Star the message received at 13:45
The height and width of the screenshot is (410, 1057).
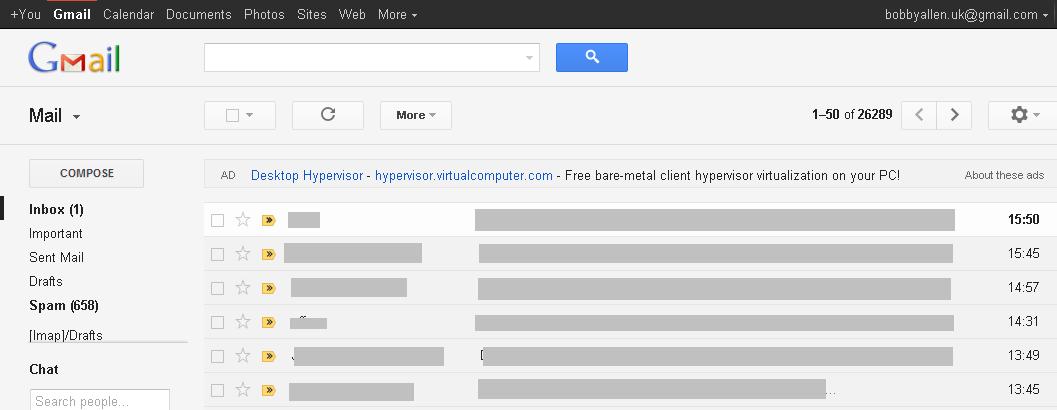pos(243,390)
